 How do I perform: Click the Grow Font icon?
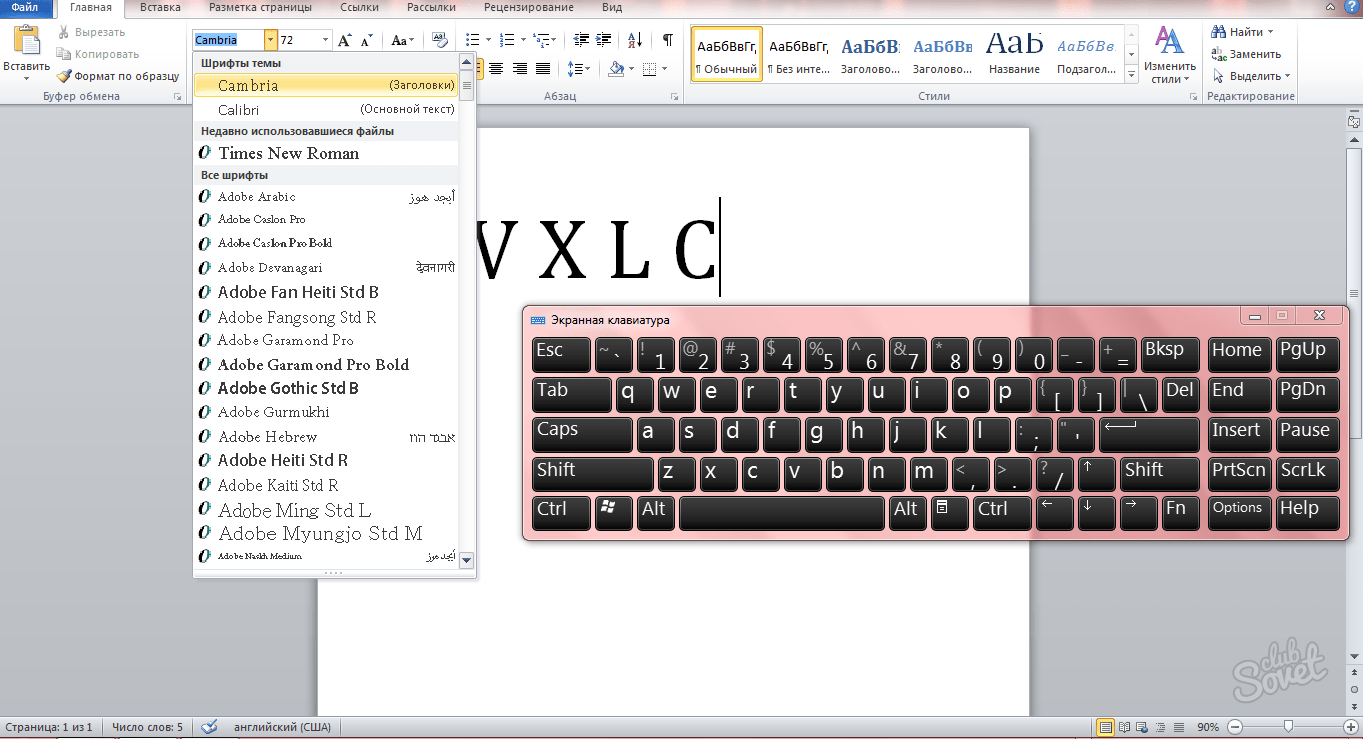(344, 41)
